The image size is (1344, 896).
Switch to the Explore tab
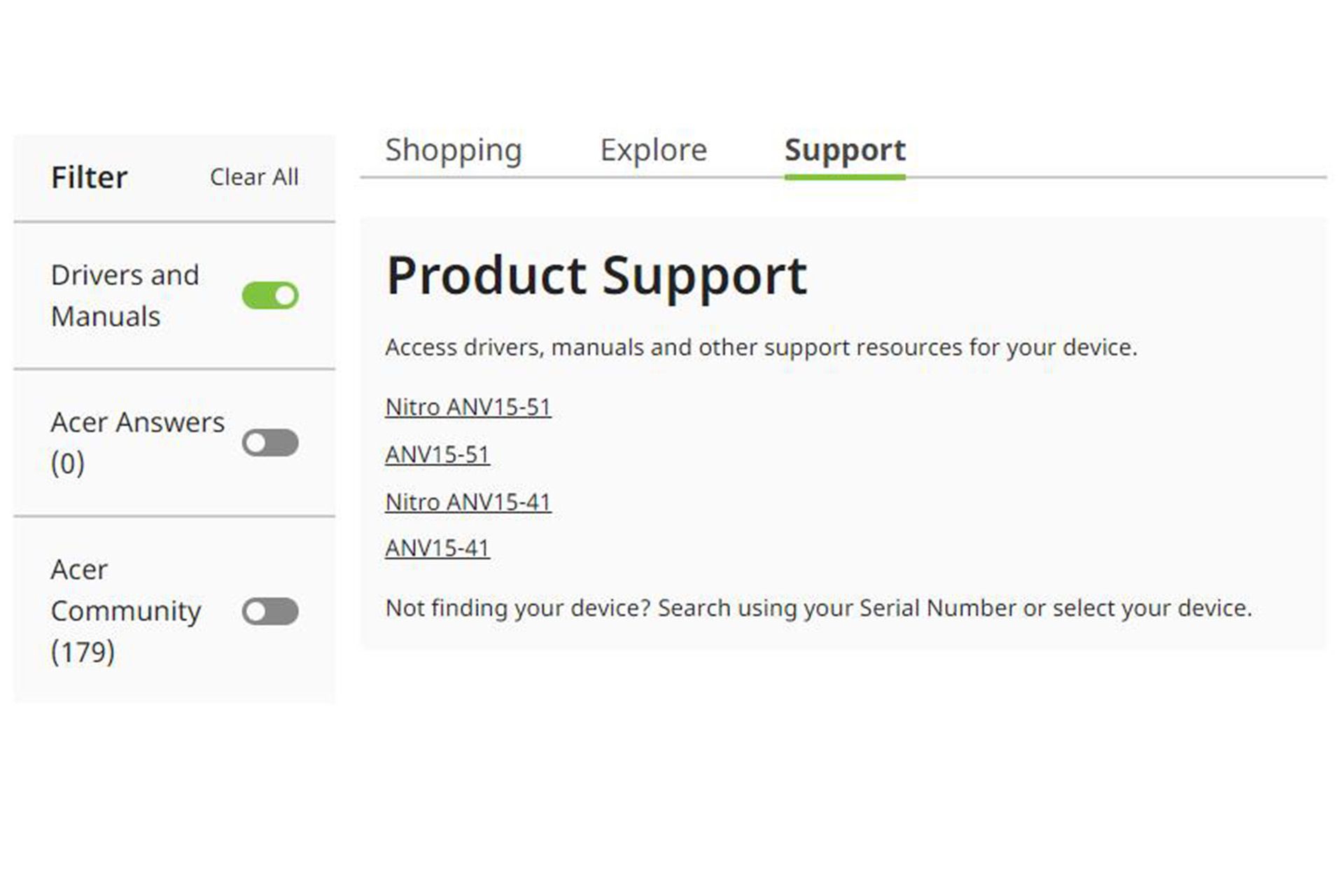coord(652,150)
